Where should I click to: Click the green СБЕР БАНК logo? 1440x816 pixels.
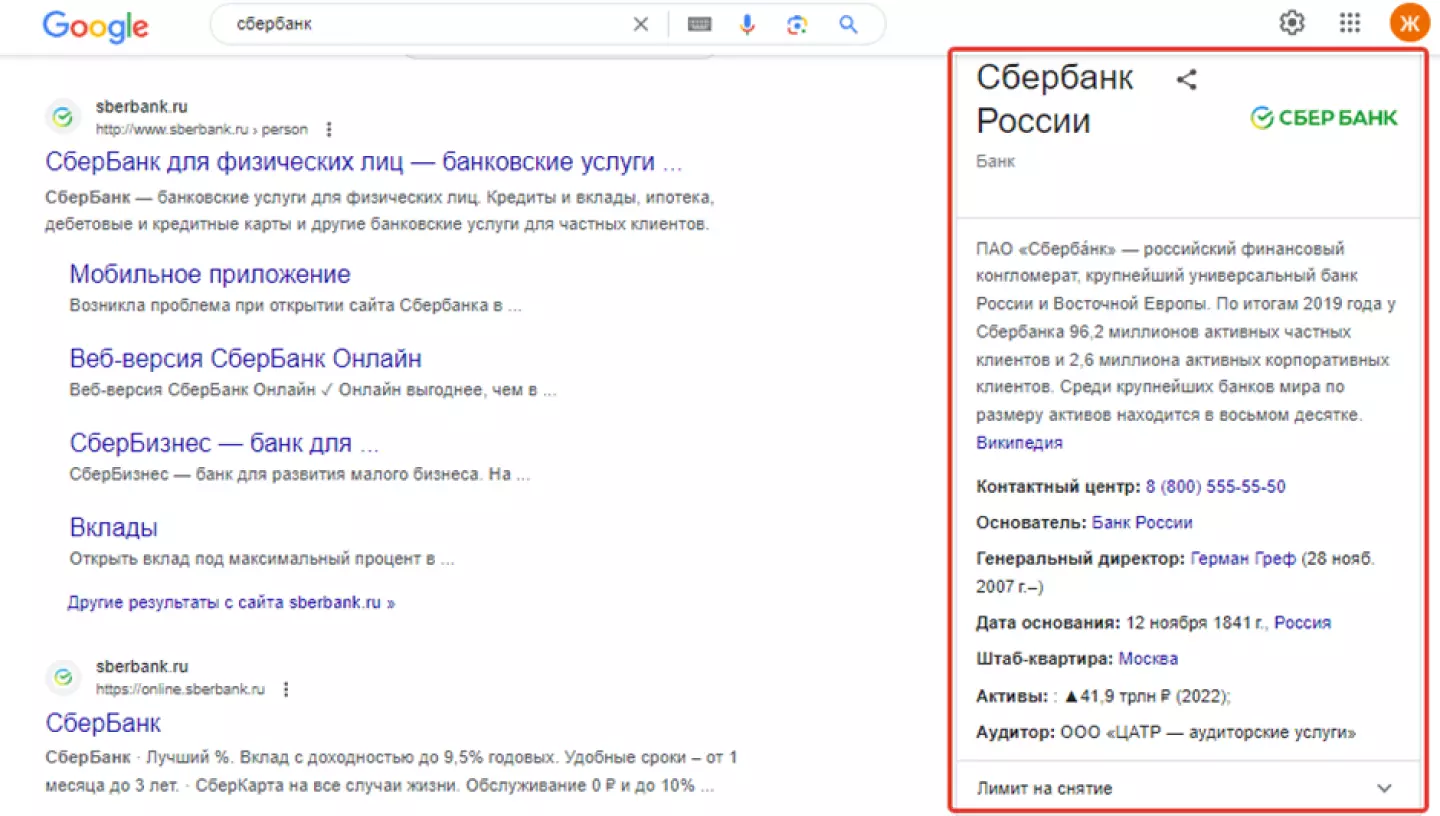click(x=1324, y=118)
